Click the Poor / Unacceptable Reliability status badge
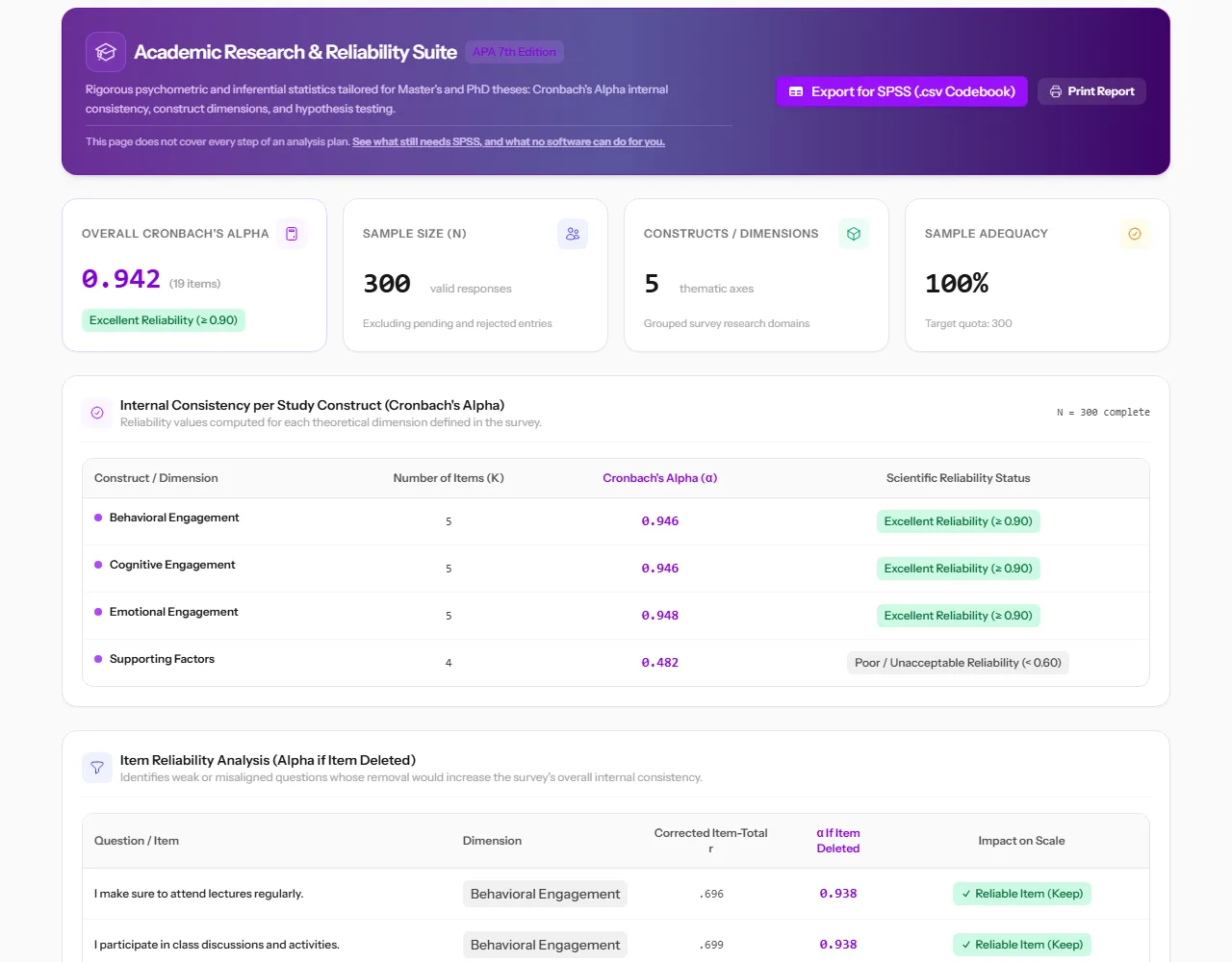This screenshot has width=1232, height=962. pyautogui.click(x=958, y=663)
